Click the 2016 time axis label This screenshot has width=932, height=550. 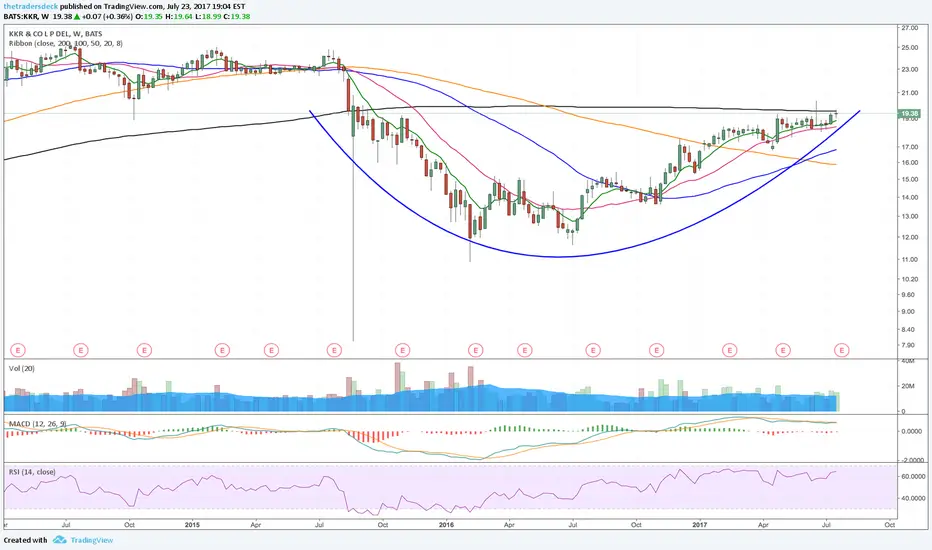tap(446, 525)
